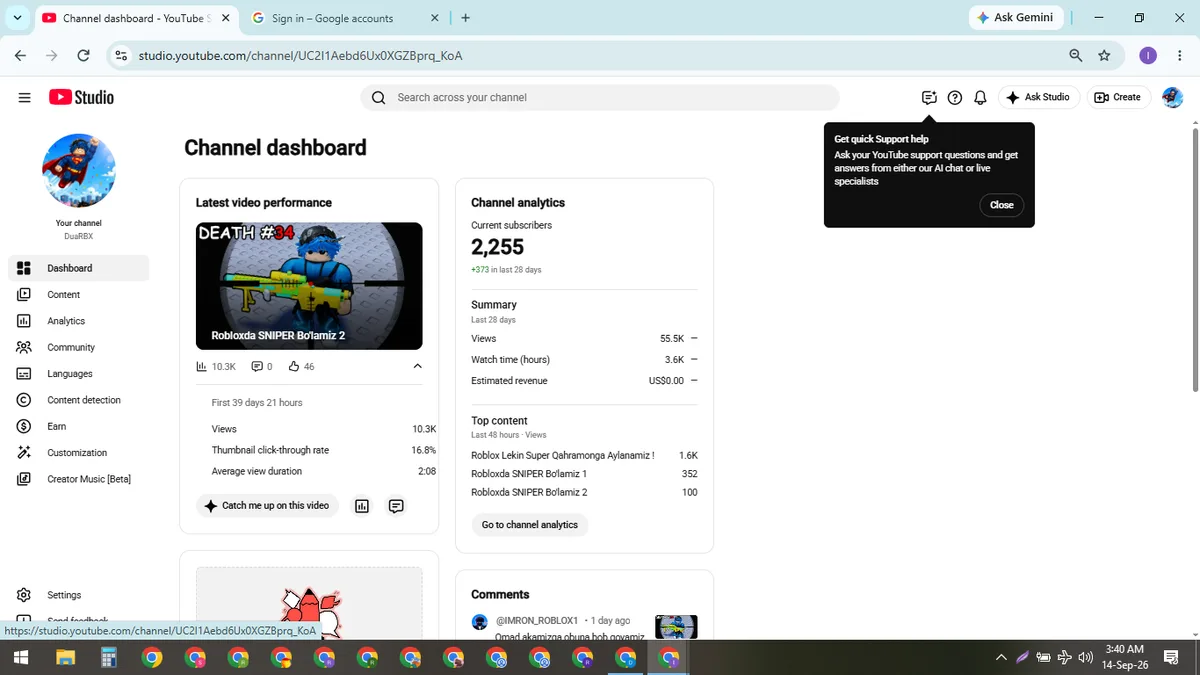Go back in the browser
The height and width of the screenshot is (675, 1200).
20,56
